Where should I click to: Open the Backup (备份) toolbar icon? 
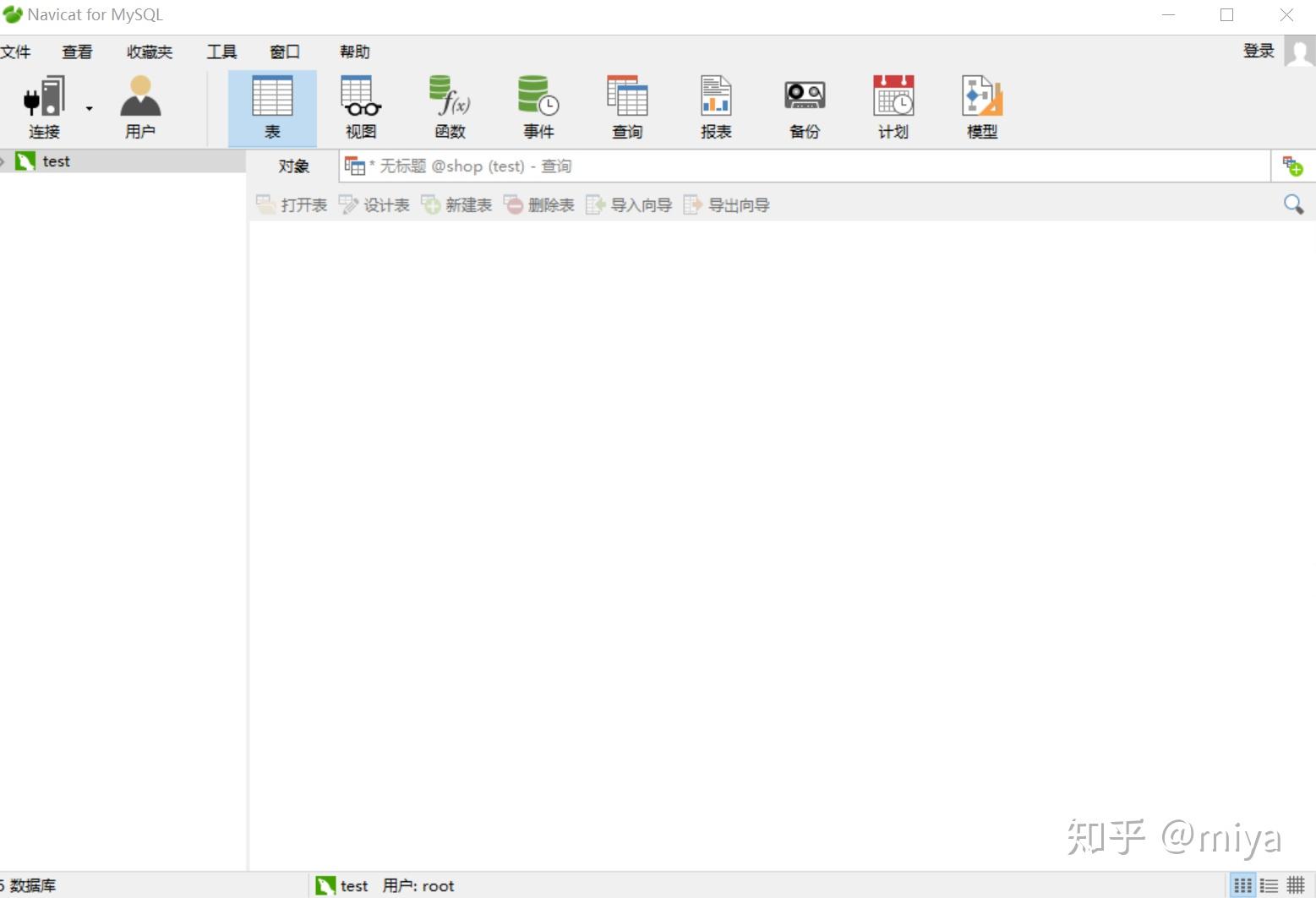805,107
